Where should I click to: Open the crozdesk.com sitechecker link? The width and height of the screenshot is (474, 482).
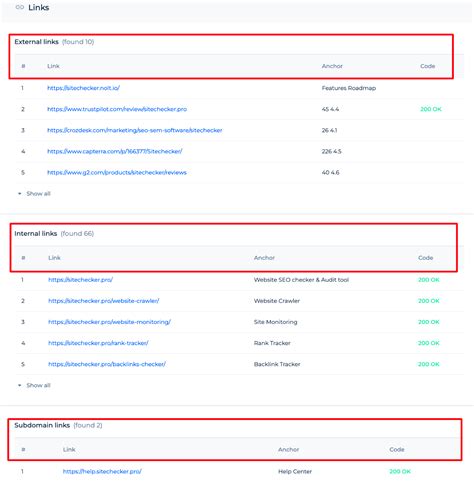click(x=135, y=130)
